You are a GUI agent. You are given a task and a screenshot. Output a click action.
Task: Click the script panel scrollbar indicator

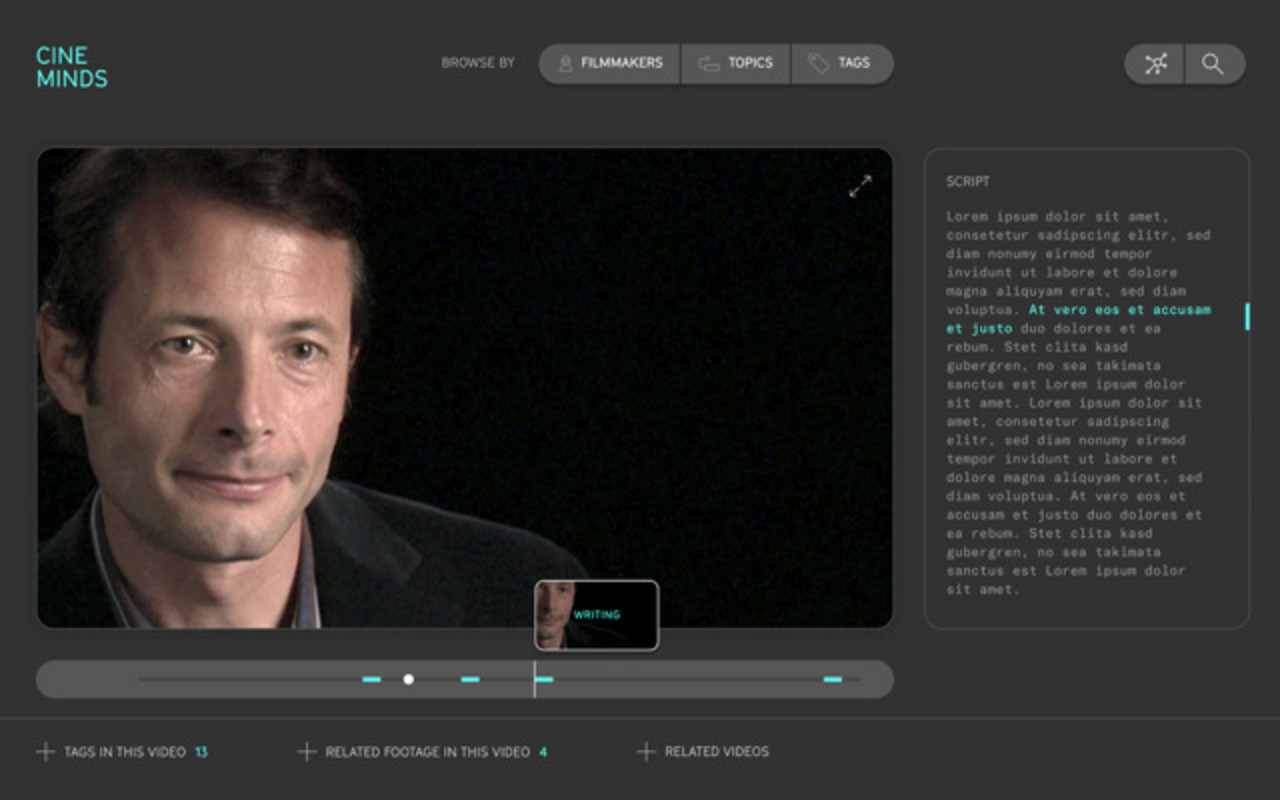[x=1247, y=316]
